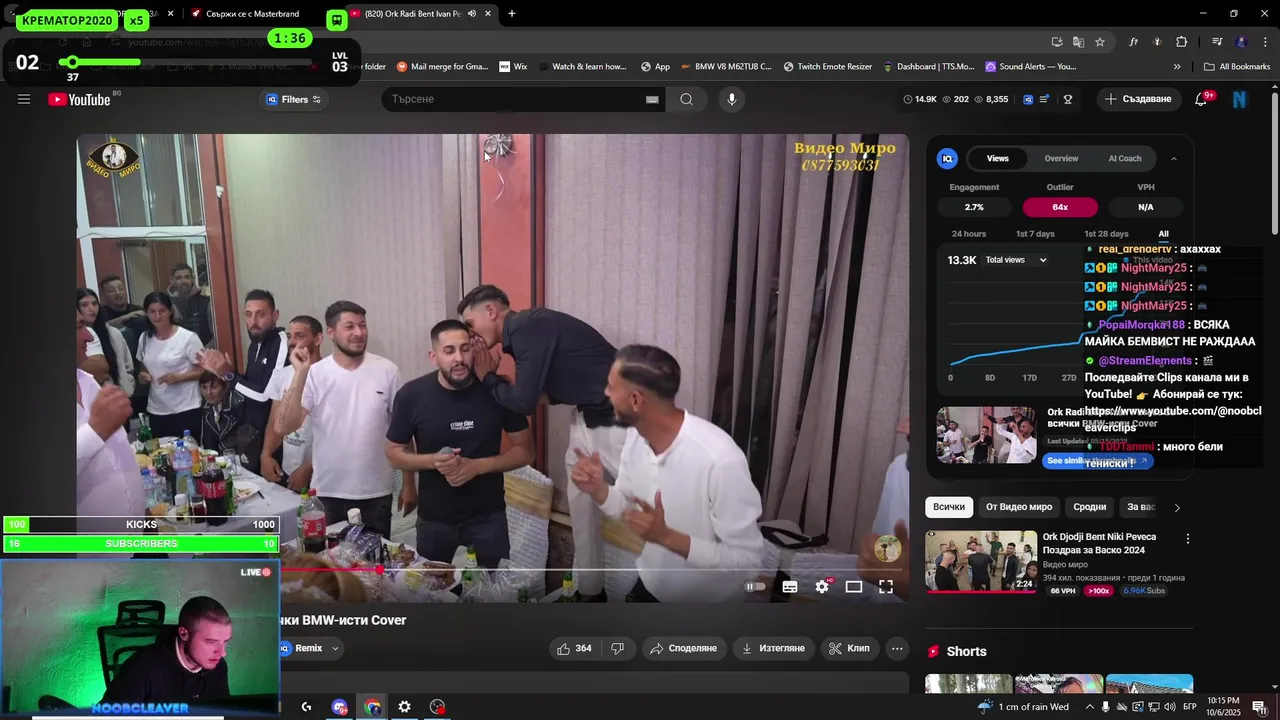Select the 1st 7 days range

click(1035, 234)
